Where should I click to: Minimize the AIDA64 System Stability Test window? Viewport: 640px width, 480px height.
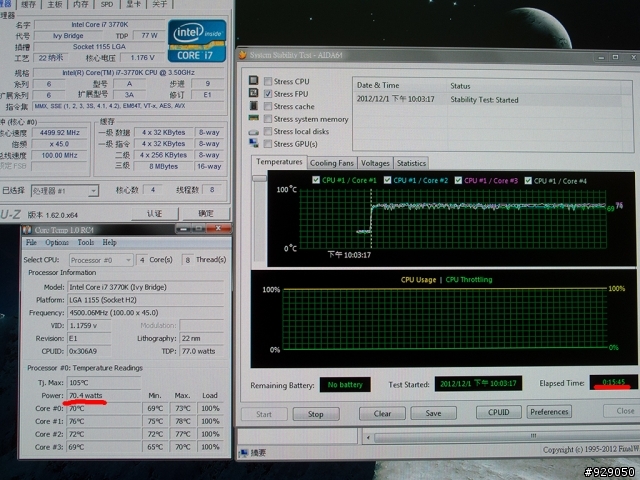tap(601, 58)
